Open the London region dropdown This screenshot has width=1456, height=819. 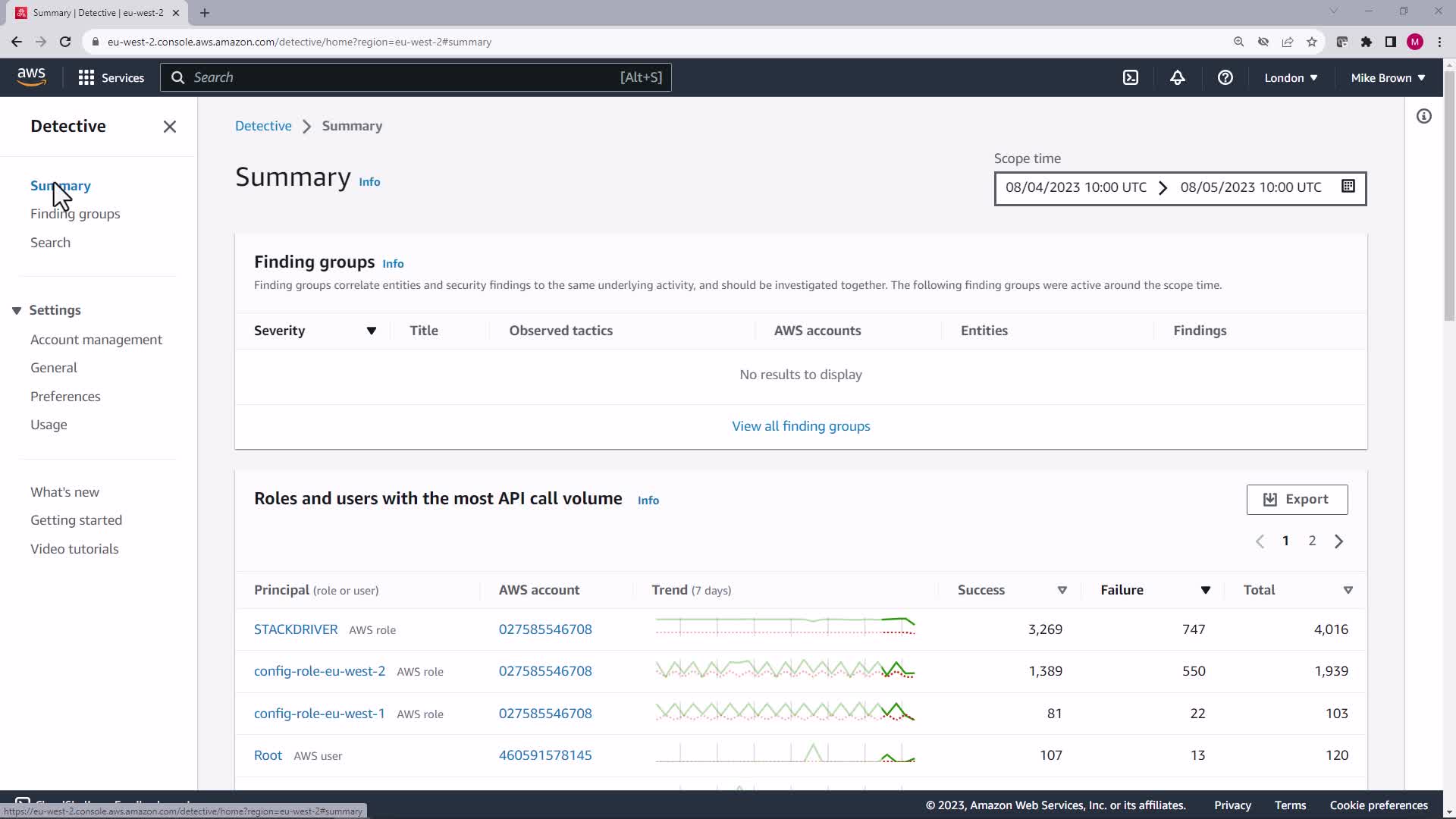point(1291,77)
